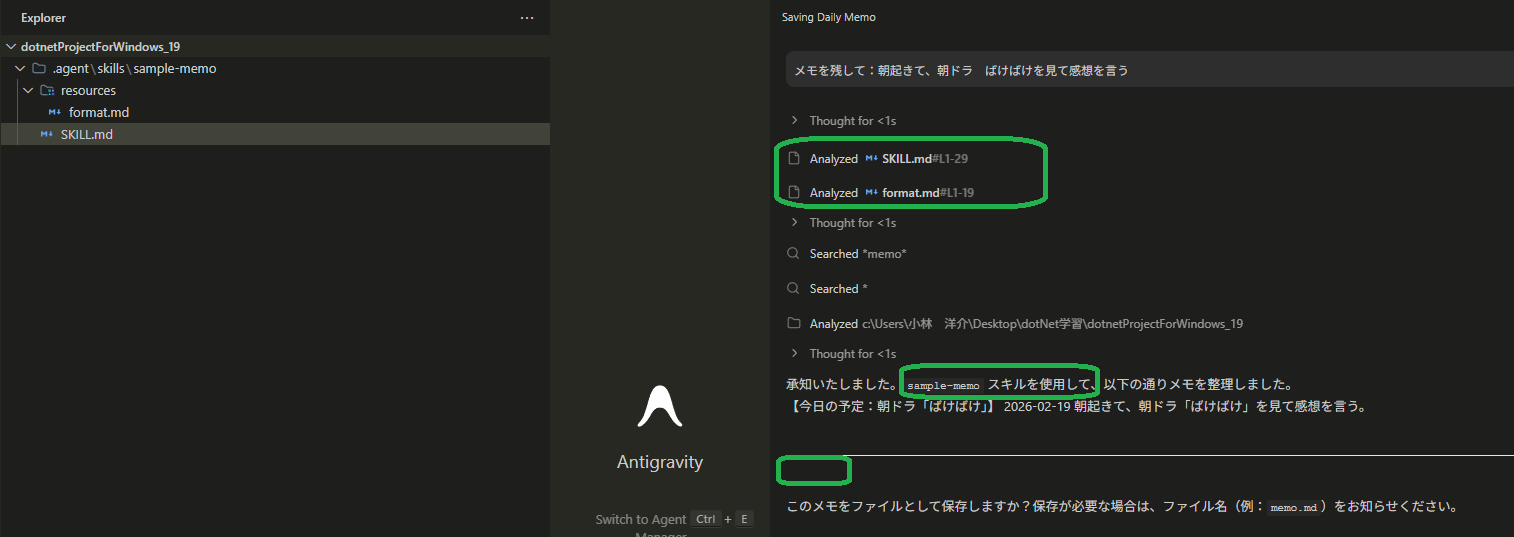Open format.md in the Explorer tree

pyautogui.click(x=99, y=113)
